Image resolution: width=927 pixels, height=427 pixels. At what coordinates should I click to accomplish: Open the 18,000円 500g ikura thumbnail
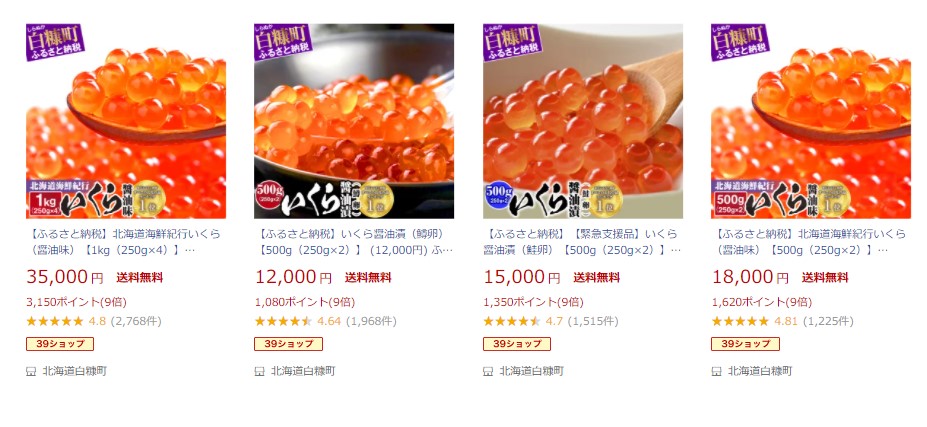coord(811,121)
